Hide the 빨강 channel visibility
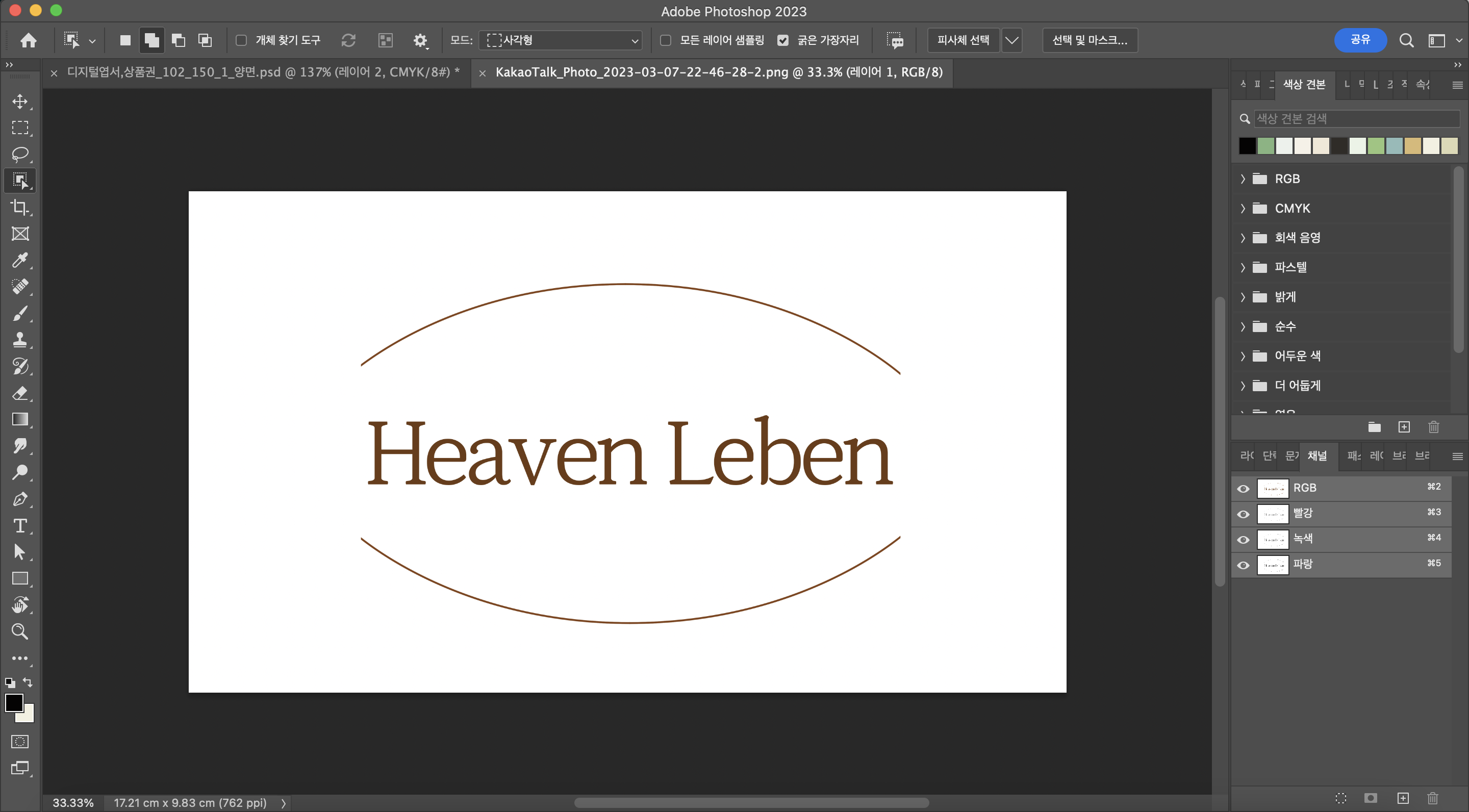Image resolution: width=1469 pixels, height=812 pixels. [x=1243, y=514]
